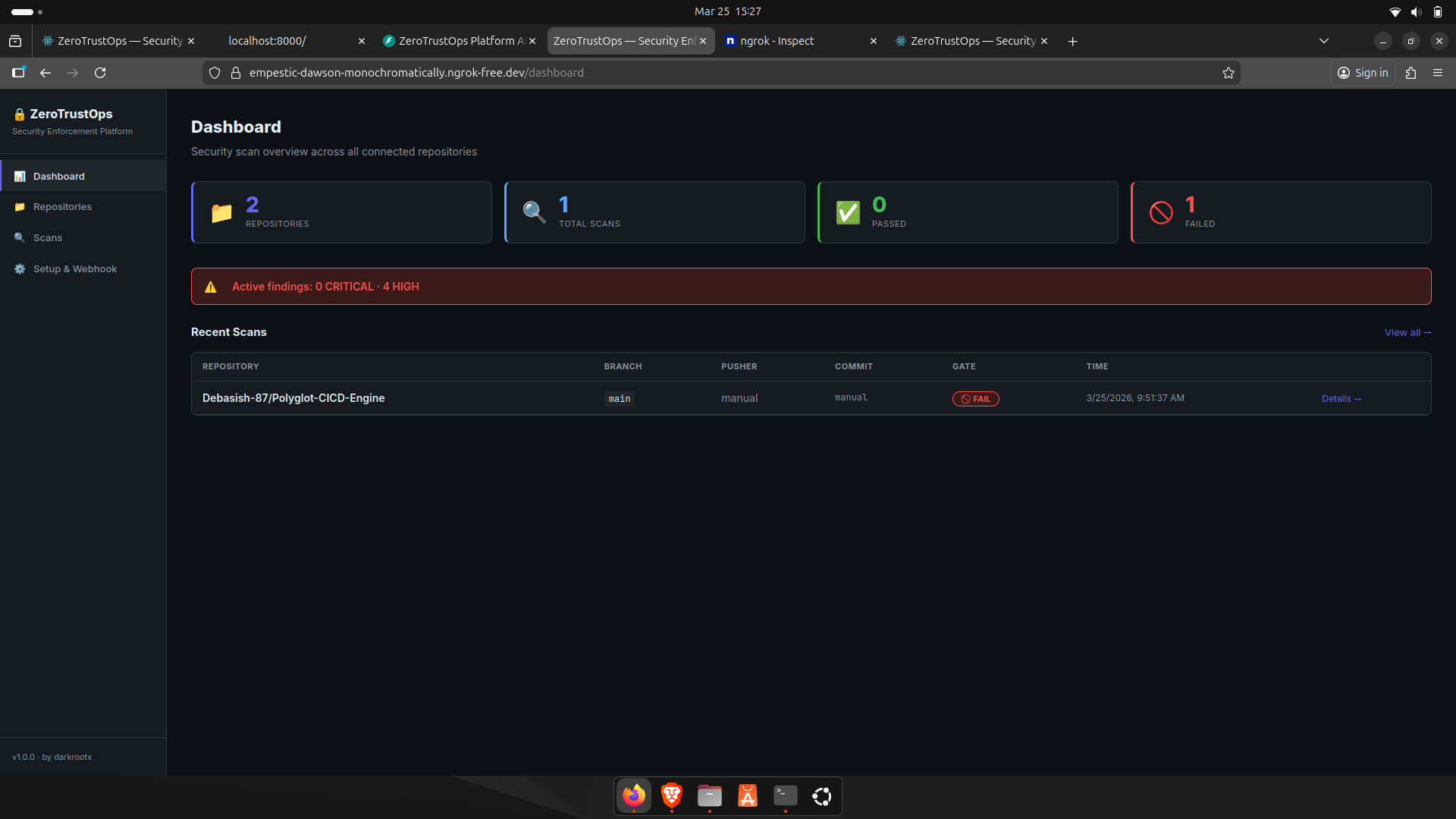Image resolution: width=1456 pixels, height=819 pixels.
Task: Click the warning triangle in the findings banner
Action: point(211,287)
